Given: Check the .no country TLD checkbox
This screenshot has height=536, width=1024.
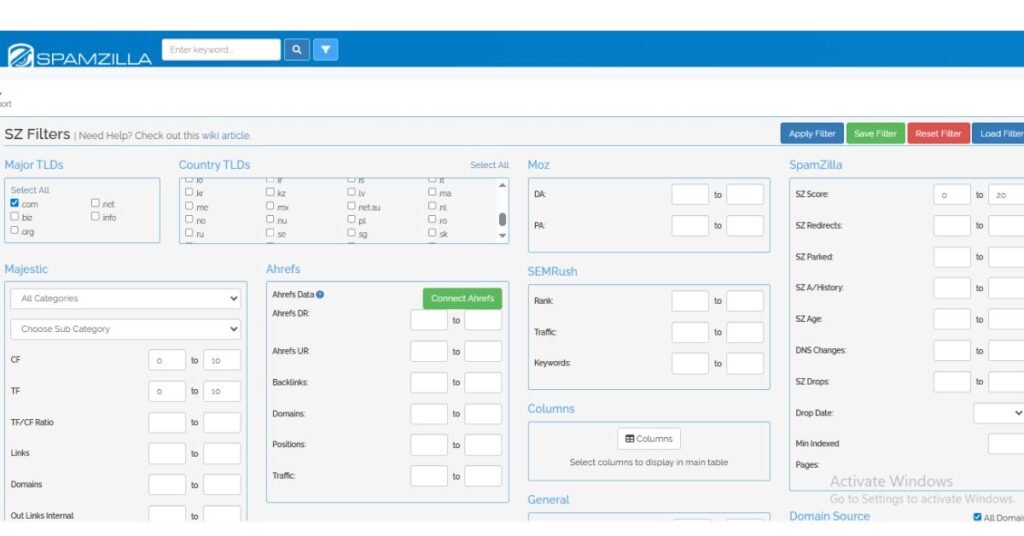Looking at the screenshot, I should (x=189, y=219).
